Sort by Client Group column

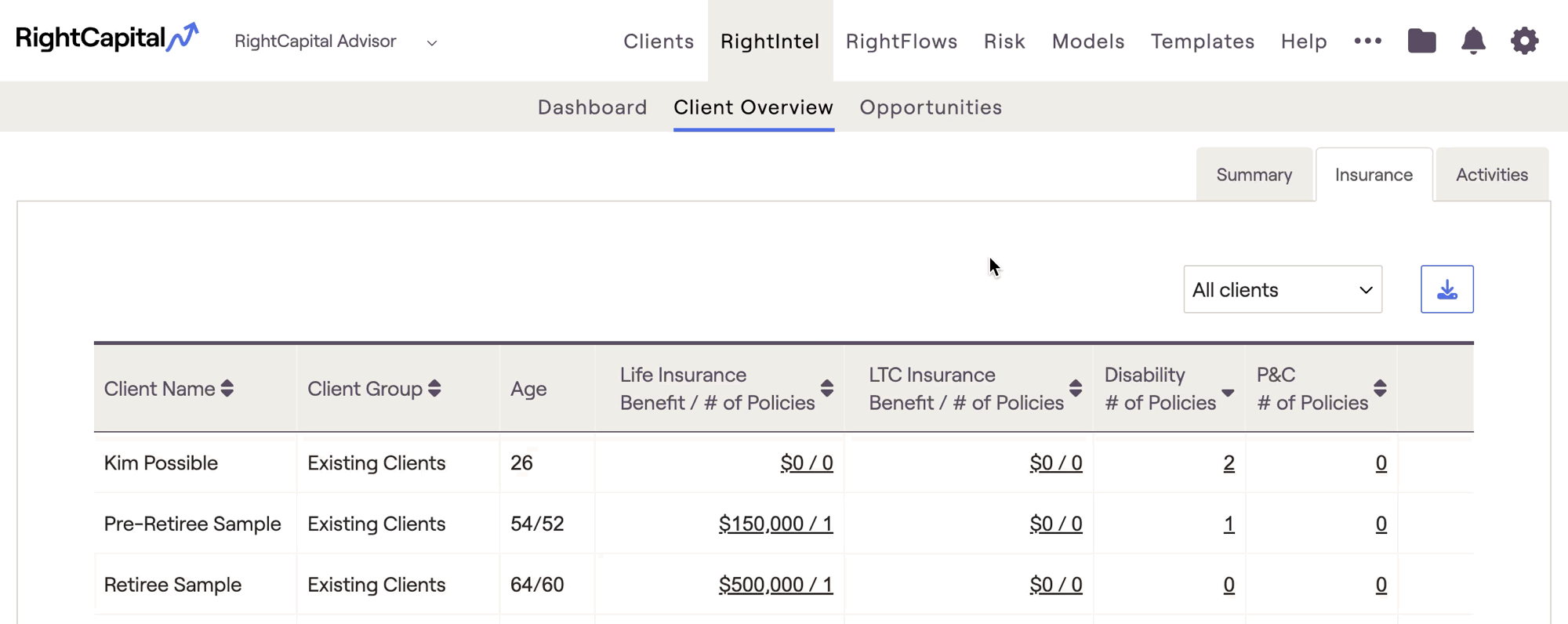pos(434,388)
